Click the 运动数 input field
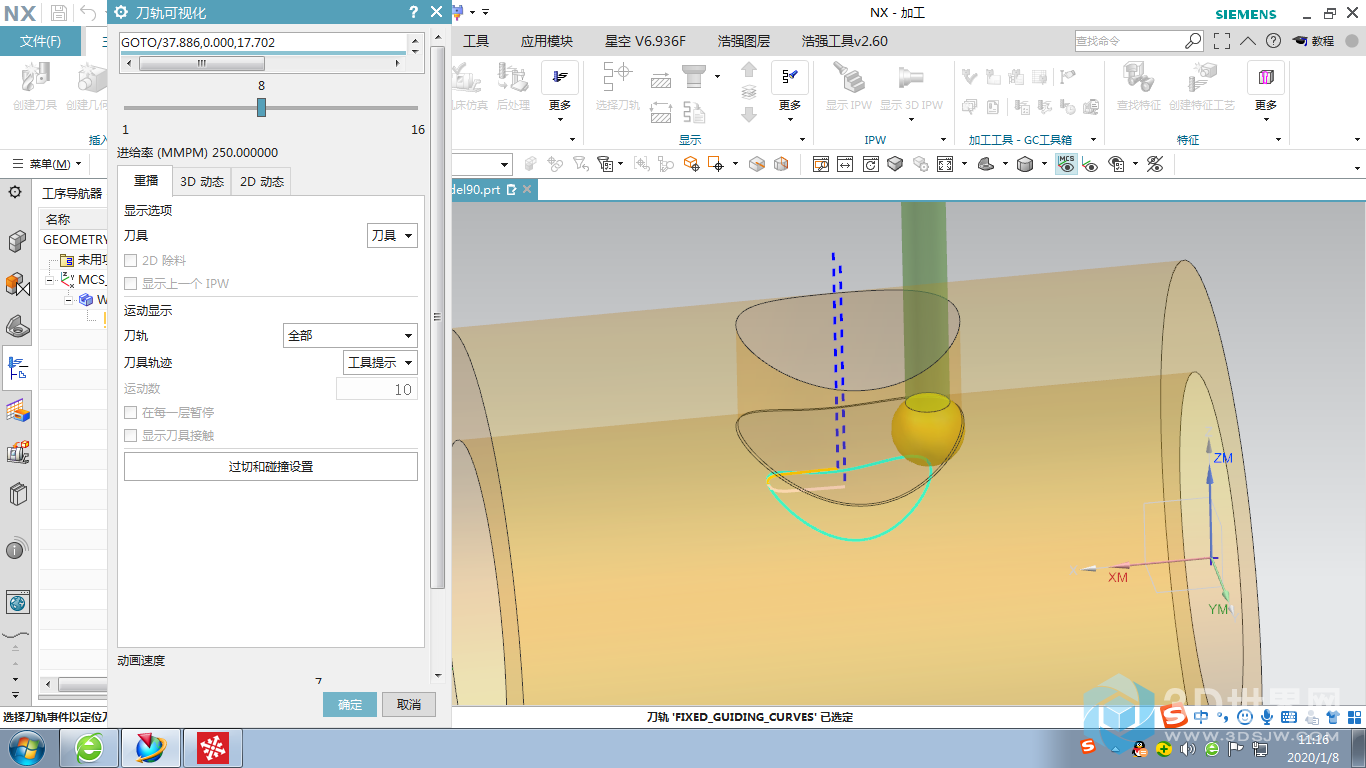This screenshot has width=1366, height=768. coord(377,389)
